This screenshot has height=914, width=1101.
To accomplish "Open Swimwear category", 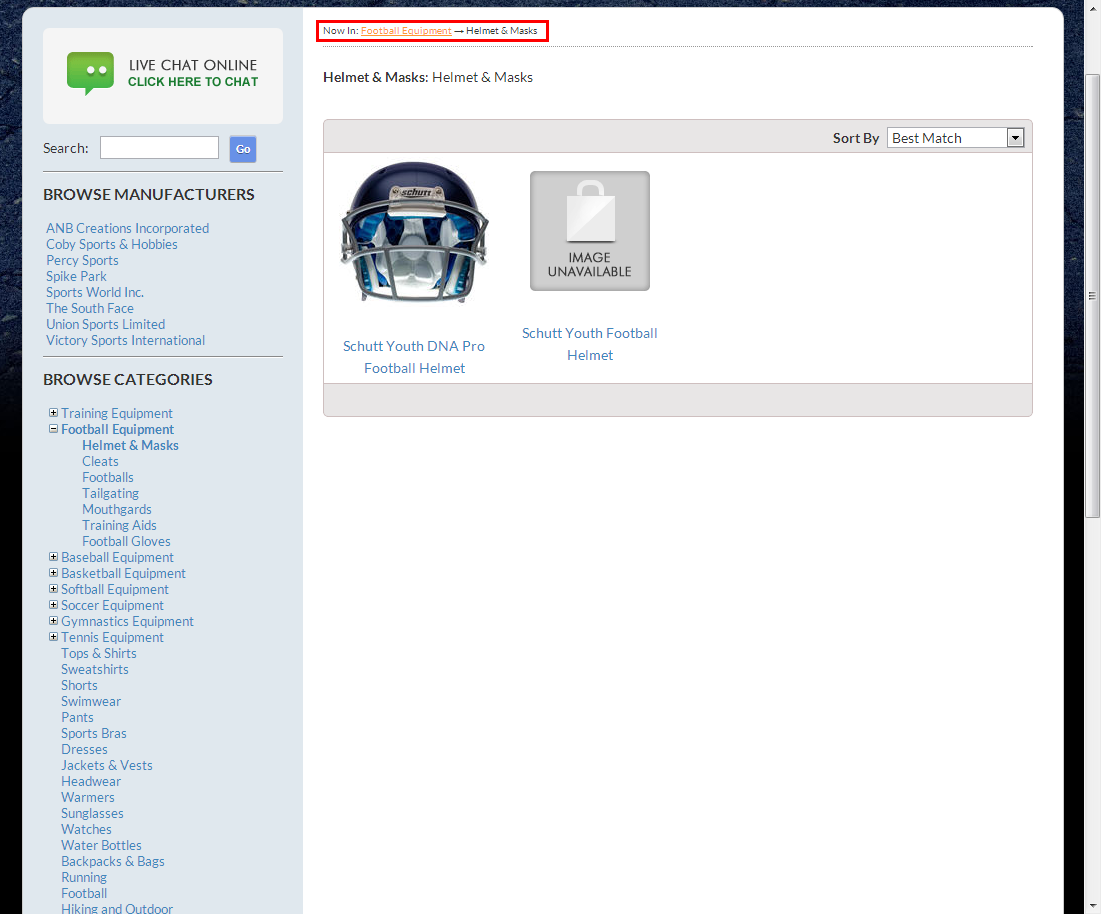I will 91,702.
